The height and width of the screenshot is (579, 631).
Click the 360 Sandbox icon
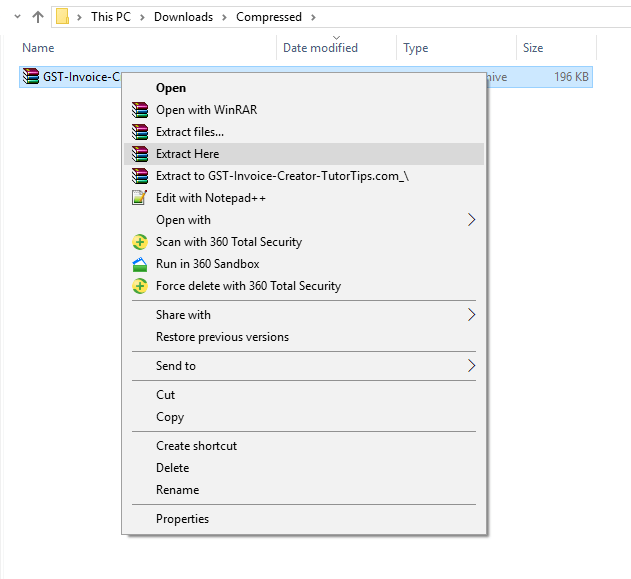[140, 264]
